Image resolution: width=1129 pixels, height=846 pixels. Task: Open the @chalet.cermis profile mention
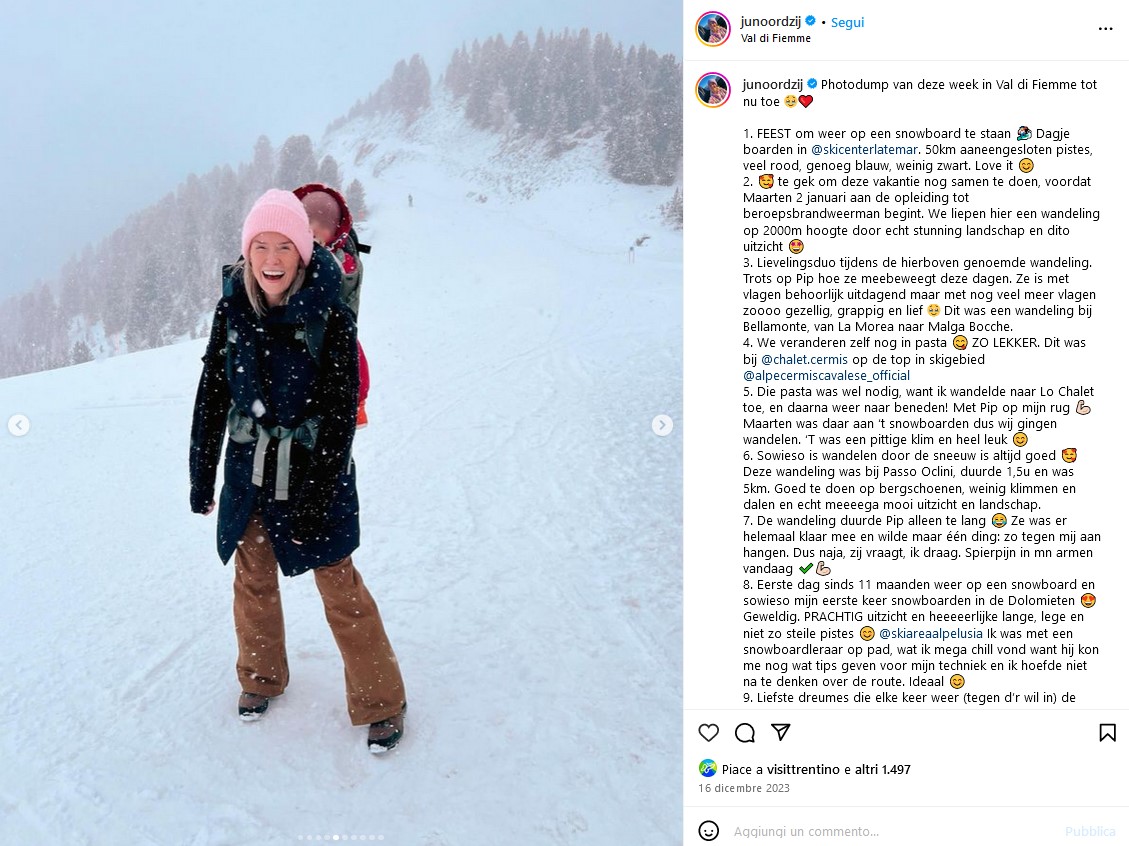[x=804, y=359]
